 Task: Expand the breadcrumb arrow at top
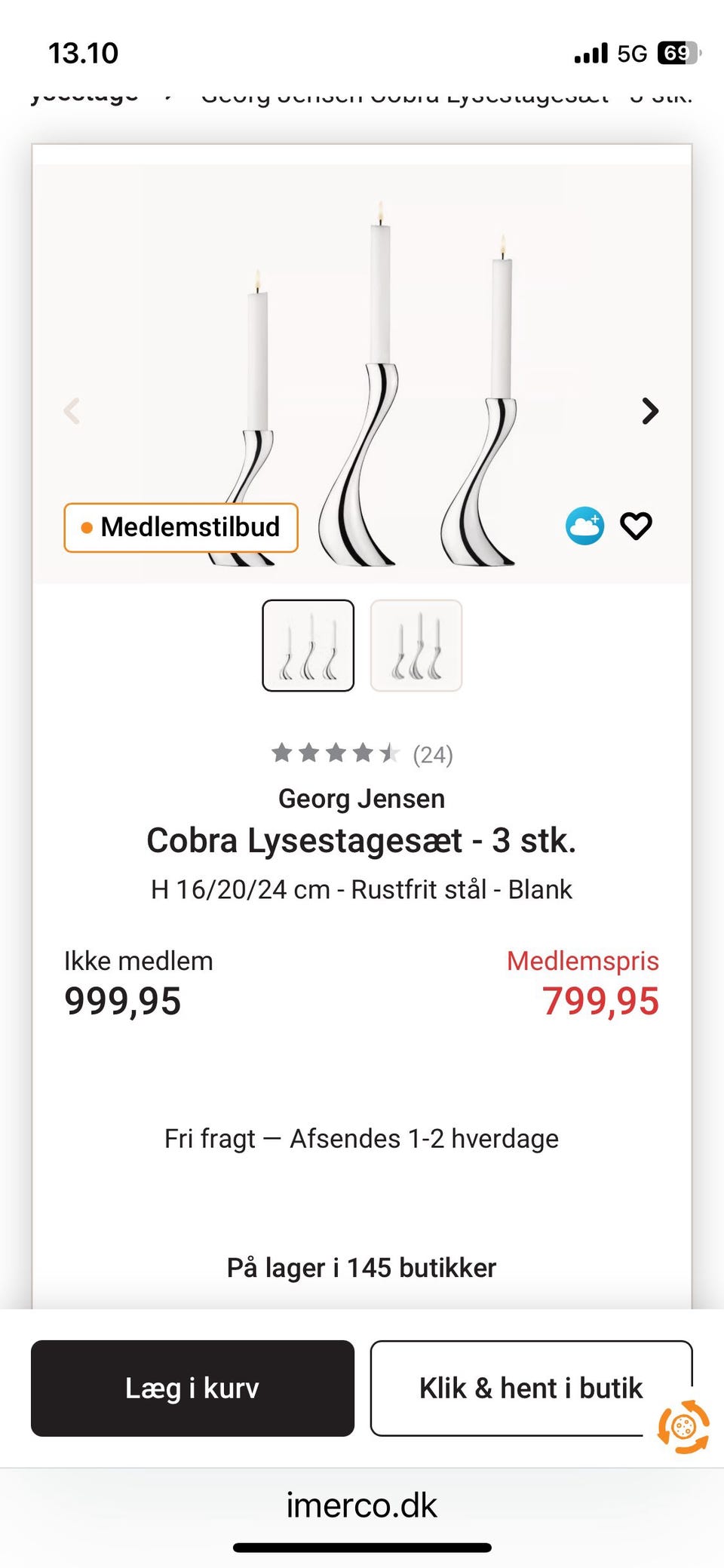(x=165, y=95)
